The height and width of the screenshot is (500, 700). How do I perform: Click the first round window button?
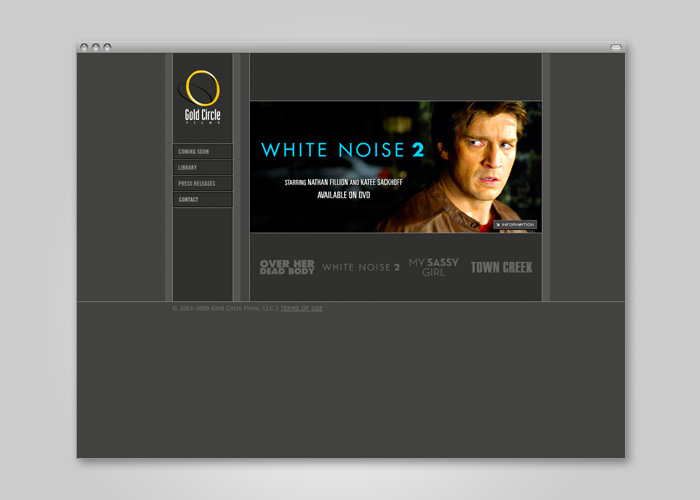tap(85, 47)
